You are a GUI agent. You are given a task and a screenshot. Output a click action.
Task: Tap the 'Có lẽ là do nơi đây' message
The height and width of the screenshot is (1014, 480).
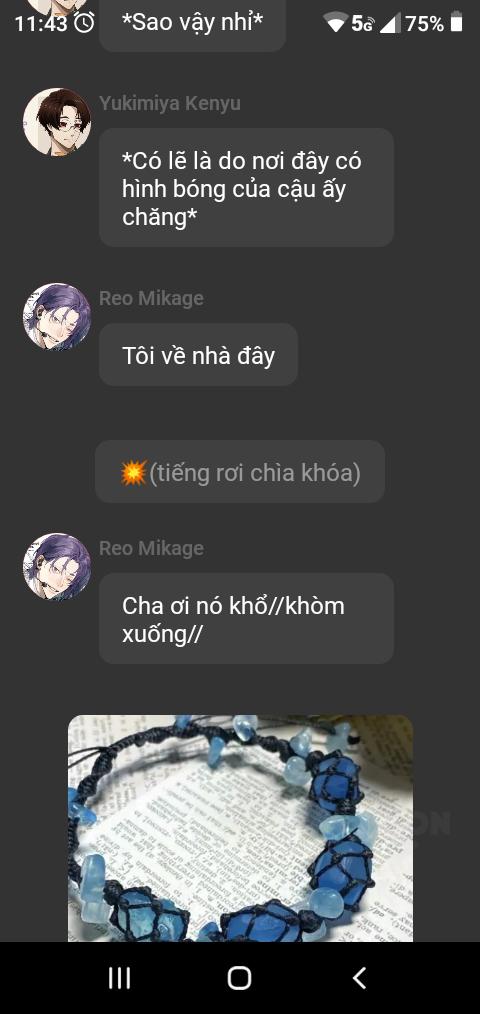click(246, 188)
